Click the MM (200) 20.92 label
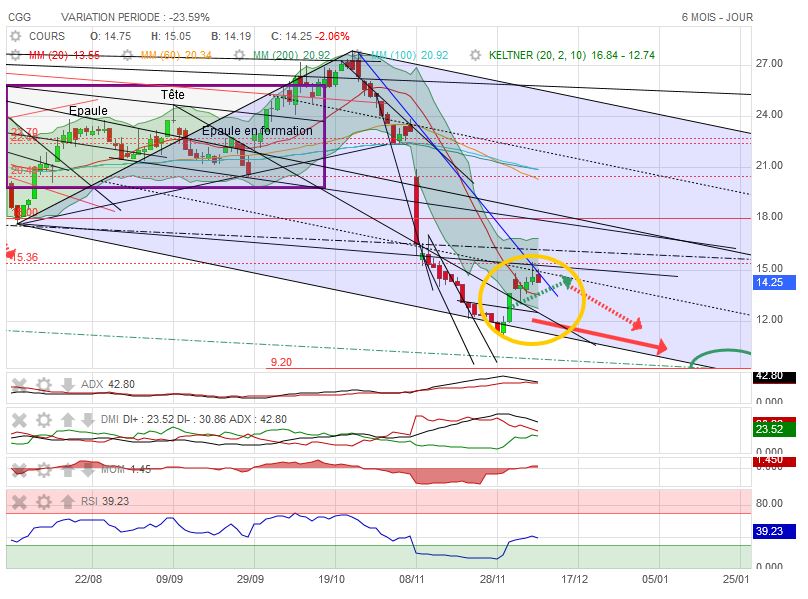This screenshot has width=808, height=599. click(x=292, y=55)
